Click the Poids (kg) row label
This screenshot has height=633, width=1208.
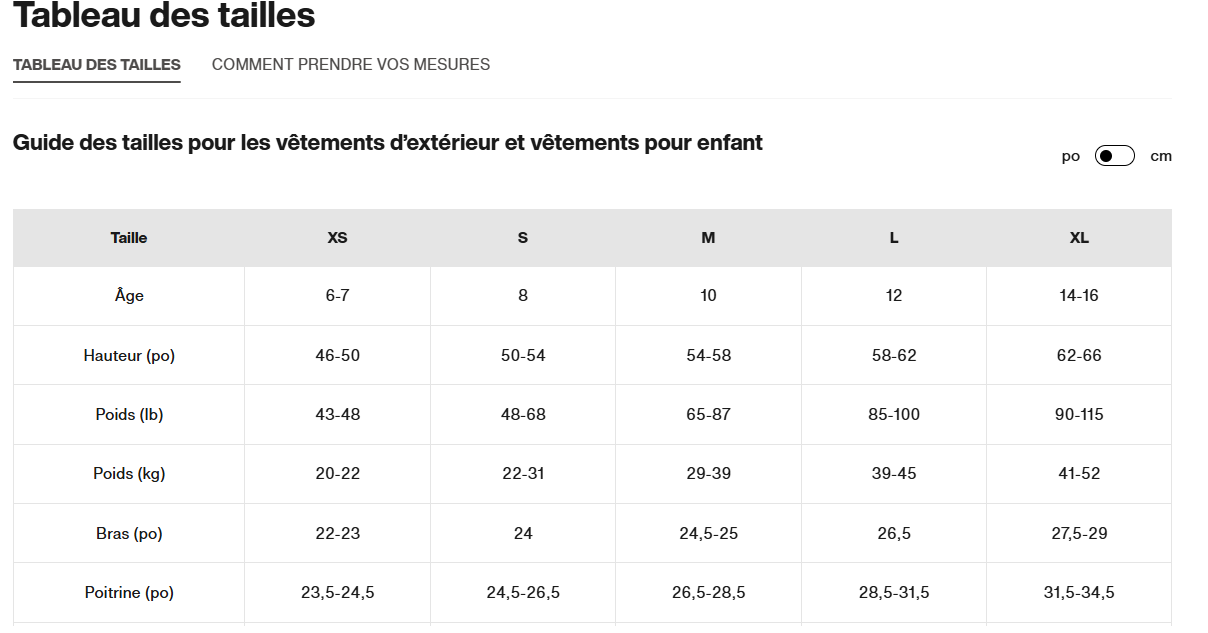pos(129,474)
